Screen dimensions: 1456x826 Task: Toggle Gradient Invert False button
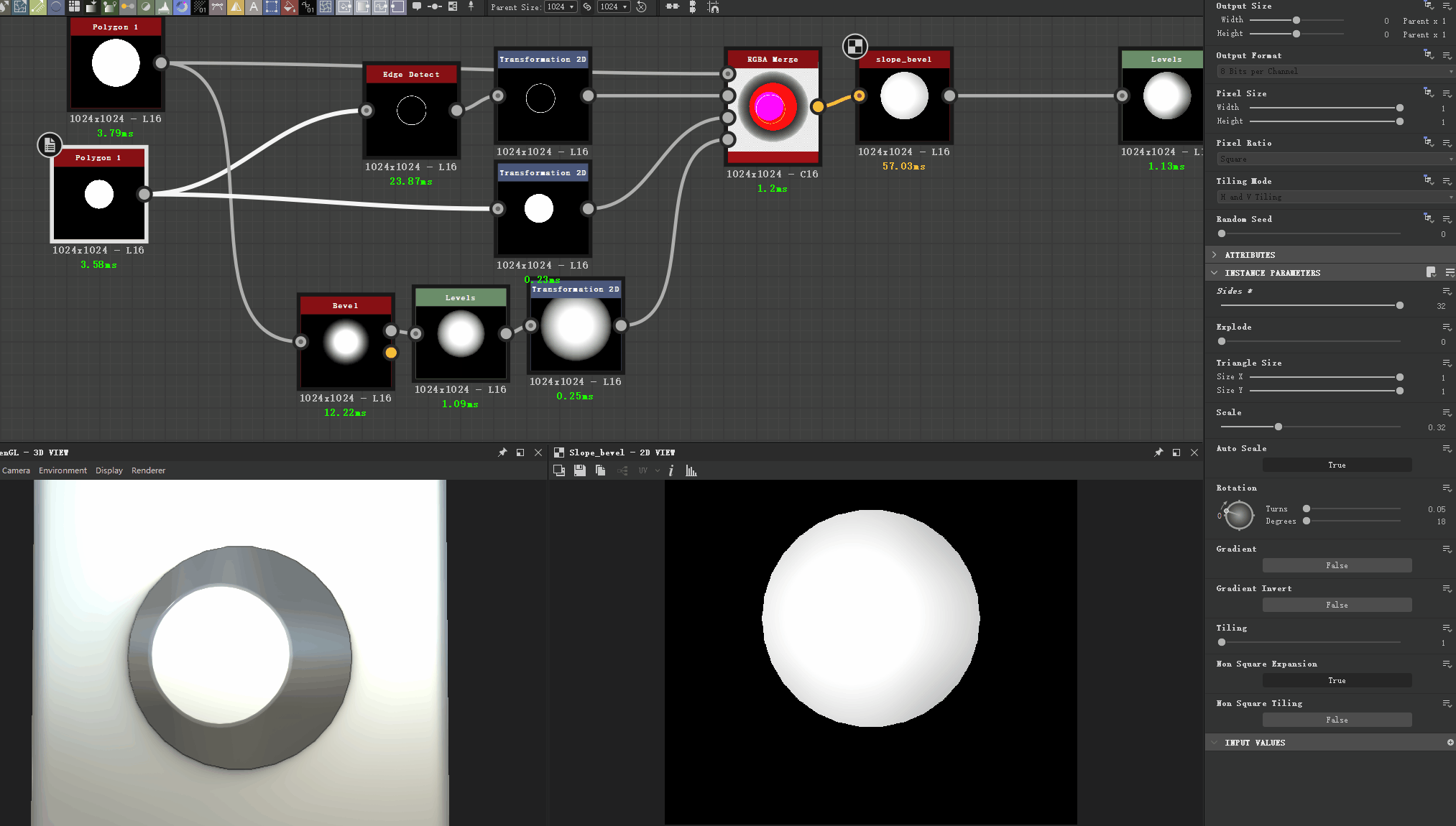pyautogui.click(x=1337, y=605)
